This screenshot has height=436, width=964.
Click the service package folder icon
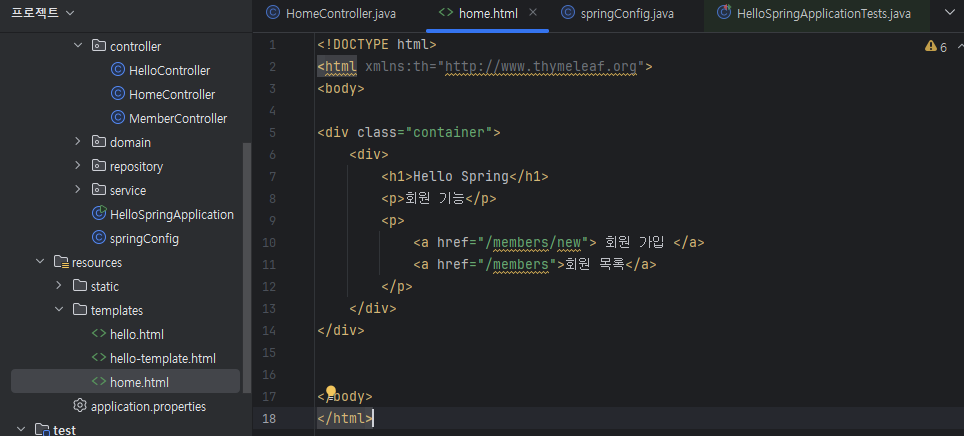[98, 189]
